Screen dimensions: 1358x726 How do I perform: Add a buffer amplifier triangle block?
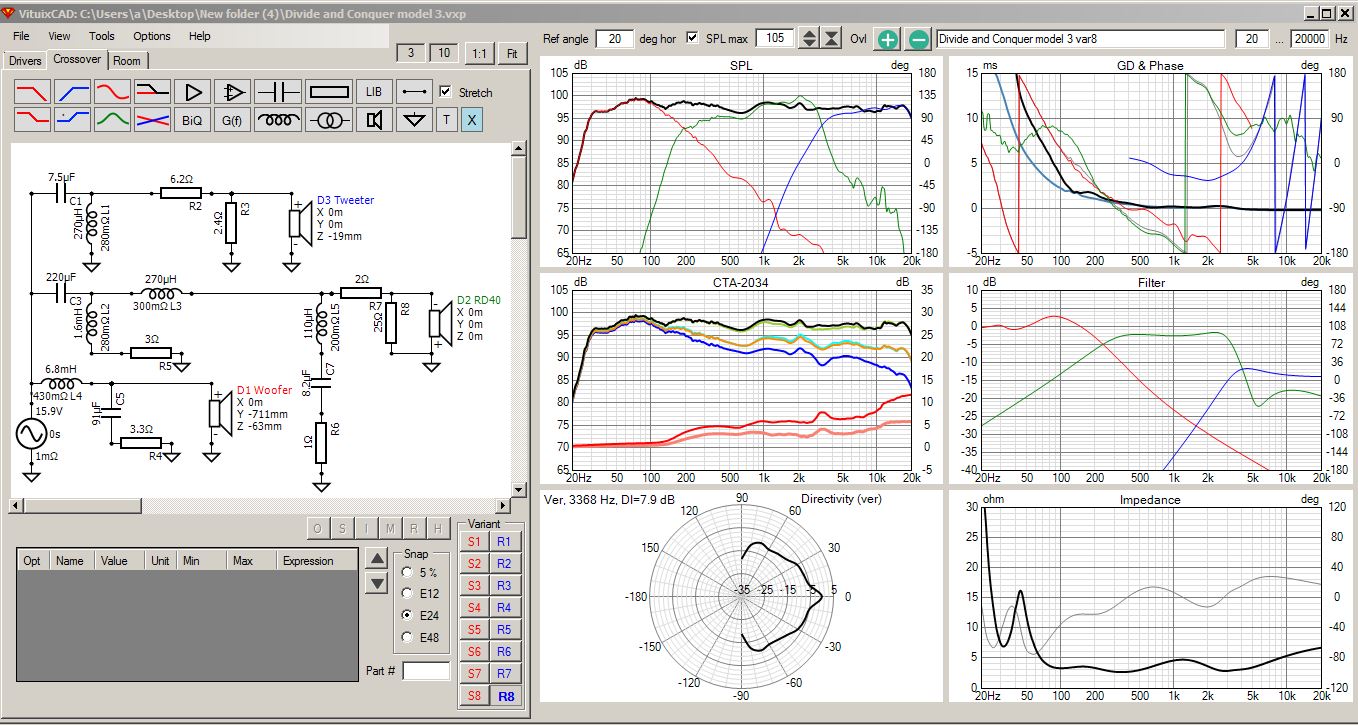tap(192, 92)
